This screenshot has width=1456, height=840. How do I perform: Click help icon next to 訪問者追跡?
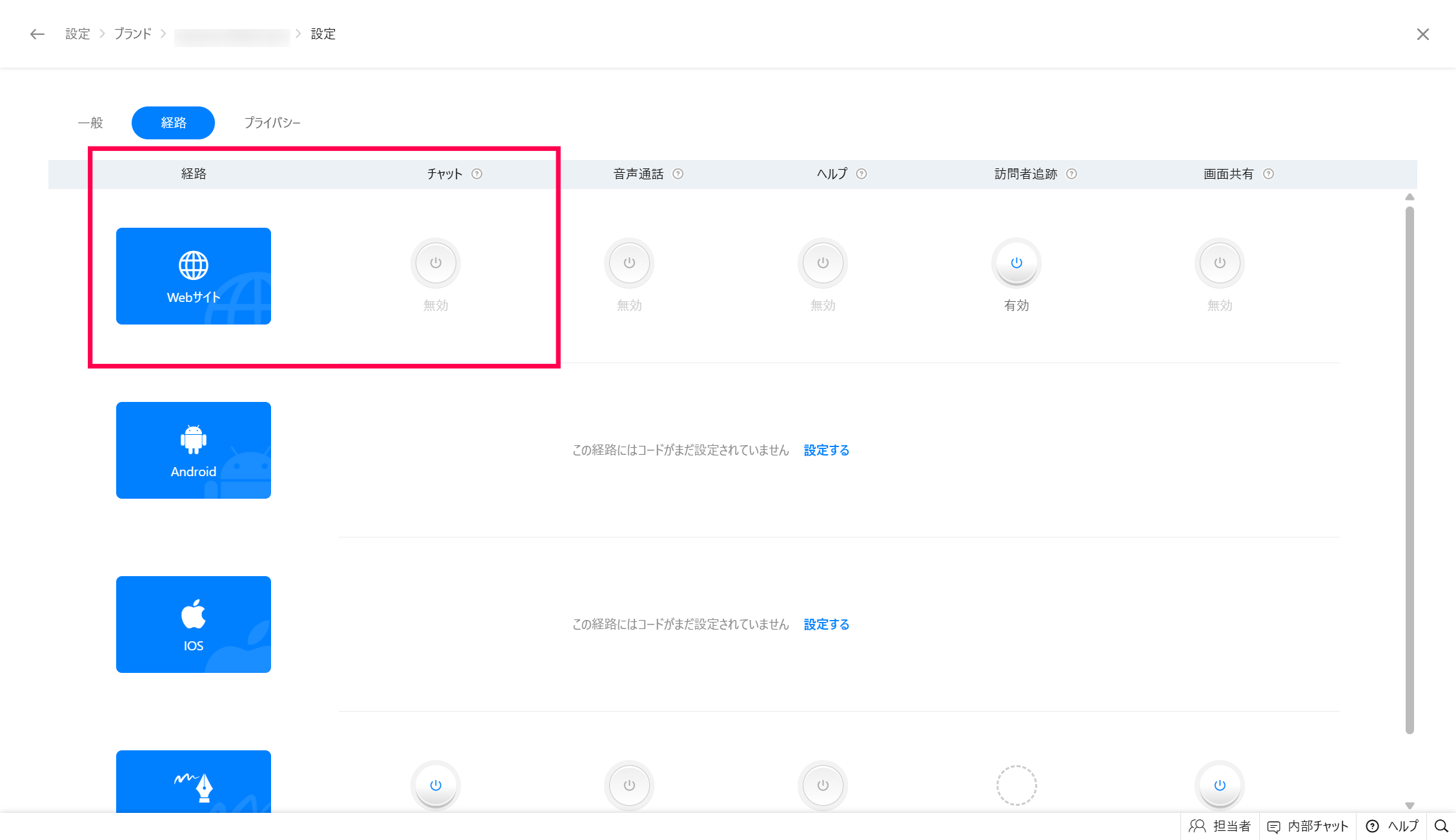point(1071,174)
